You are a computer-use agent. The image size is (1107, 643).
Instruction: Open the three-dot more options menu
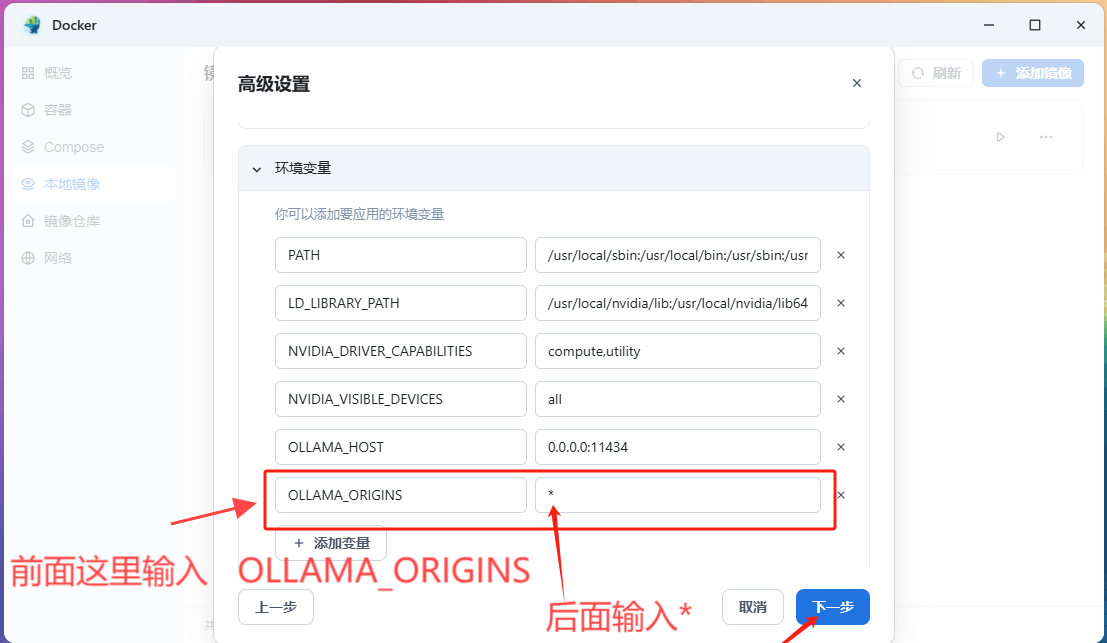coord(1046,137)
